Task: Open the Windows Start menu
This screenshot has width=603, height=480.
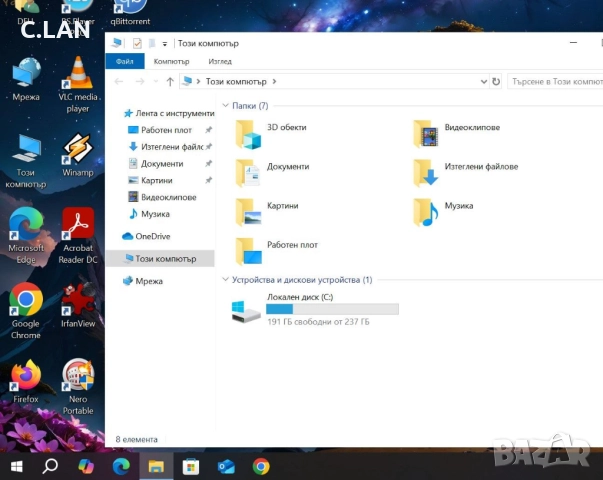Action: click(17, 467)
